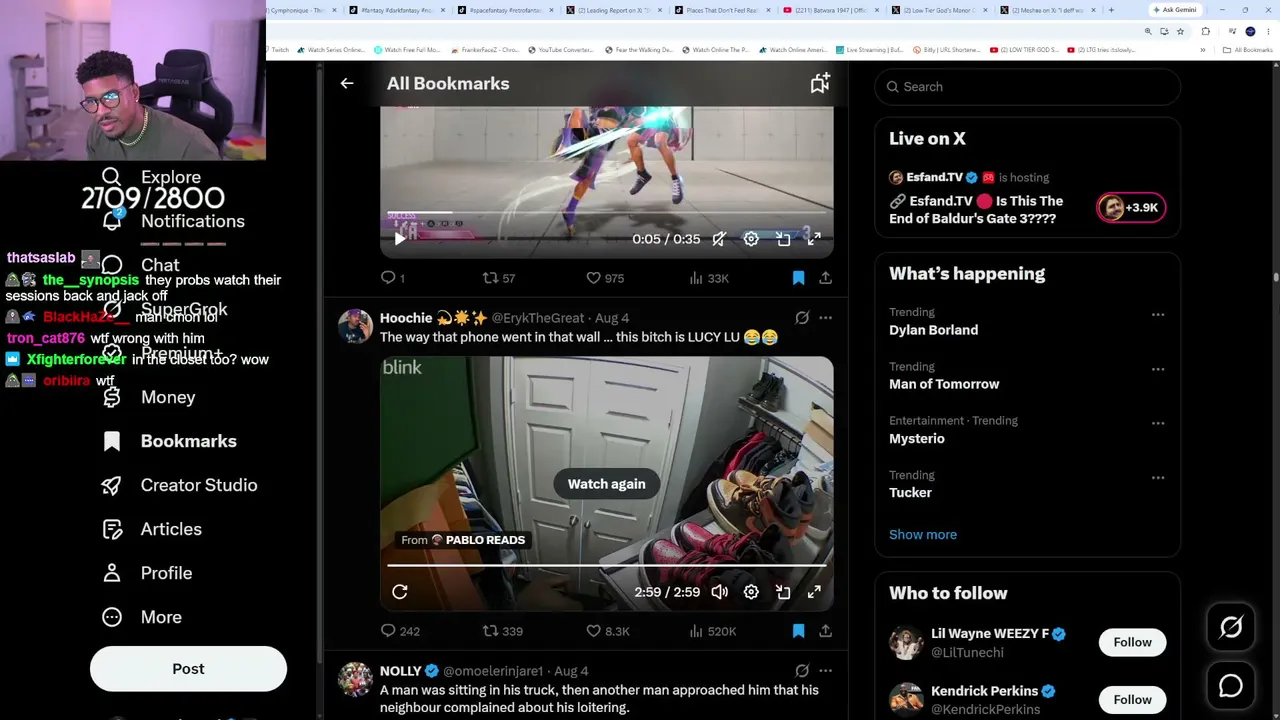Open the floating Grok button
The height and width of the screenshot is (720, 1280).
(x=1231, y=627)
